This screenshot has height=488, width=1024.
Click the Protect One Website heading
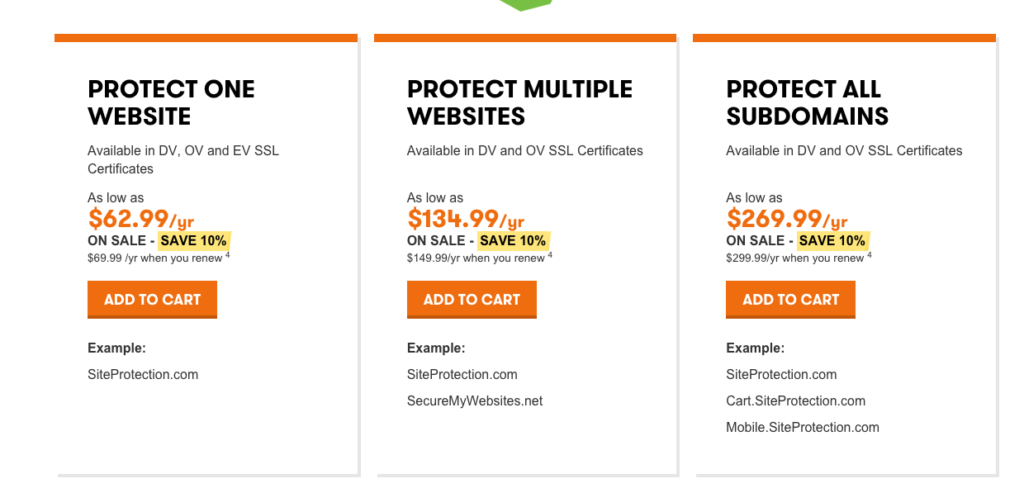pyautogui.click(x=171, y=103)
